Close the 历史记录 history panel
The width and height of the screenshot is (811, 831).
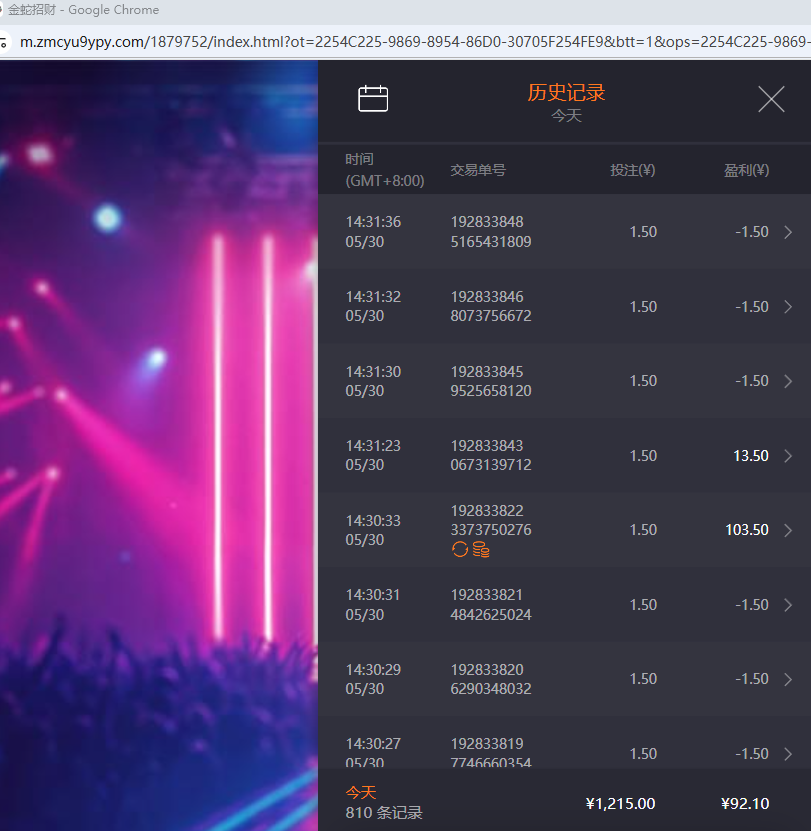[x=771, y=99]
